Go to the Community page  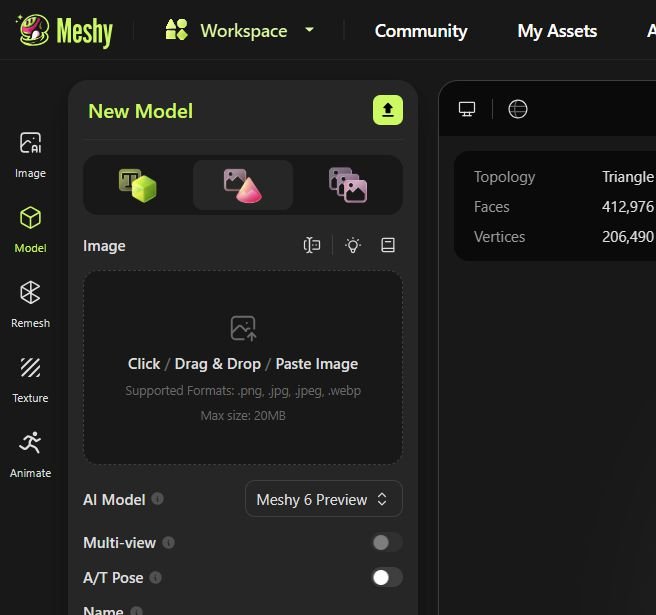pyautogui.click(x=420, y=31)
